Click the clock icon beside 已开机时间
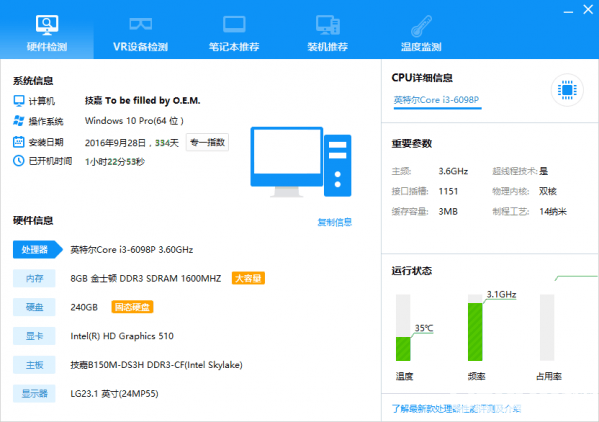The width and height of the screenshot is (599, 422). (x=19, y=161)
